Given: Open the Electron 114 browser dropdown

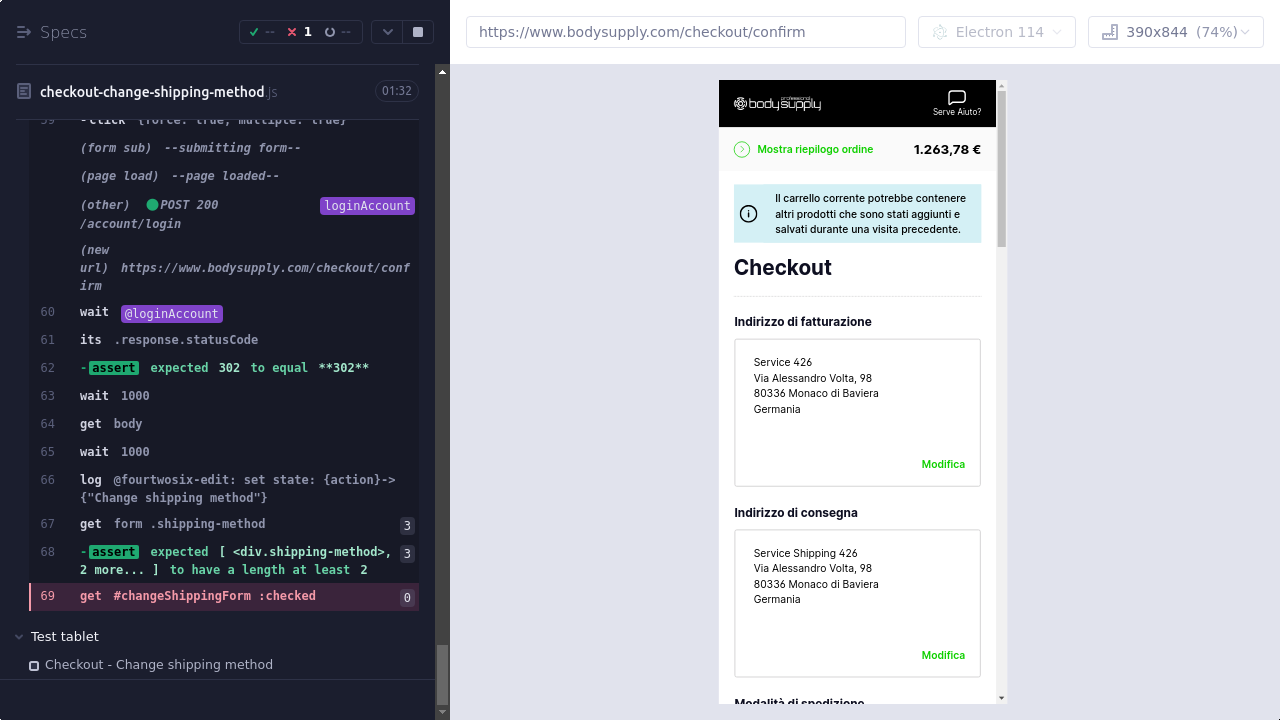Looking at the screenshot, I should (x=996, y=32).
